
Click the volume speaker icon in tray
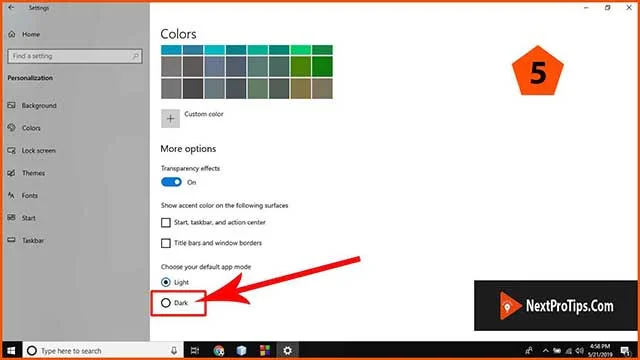(x=580, y=351)
